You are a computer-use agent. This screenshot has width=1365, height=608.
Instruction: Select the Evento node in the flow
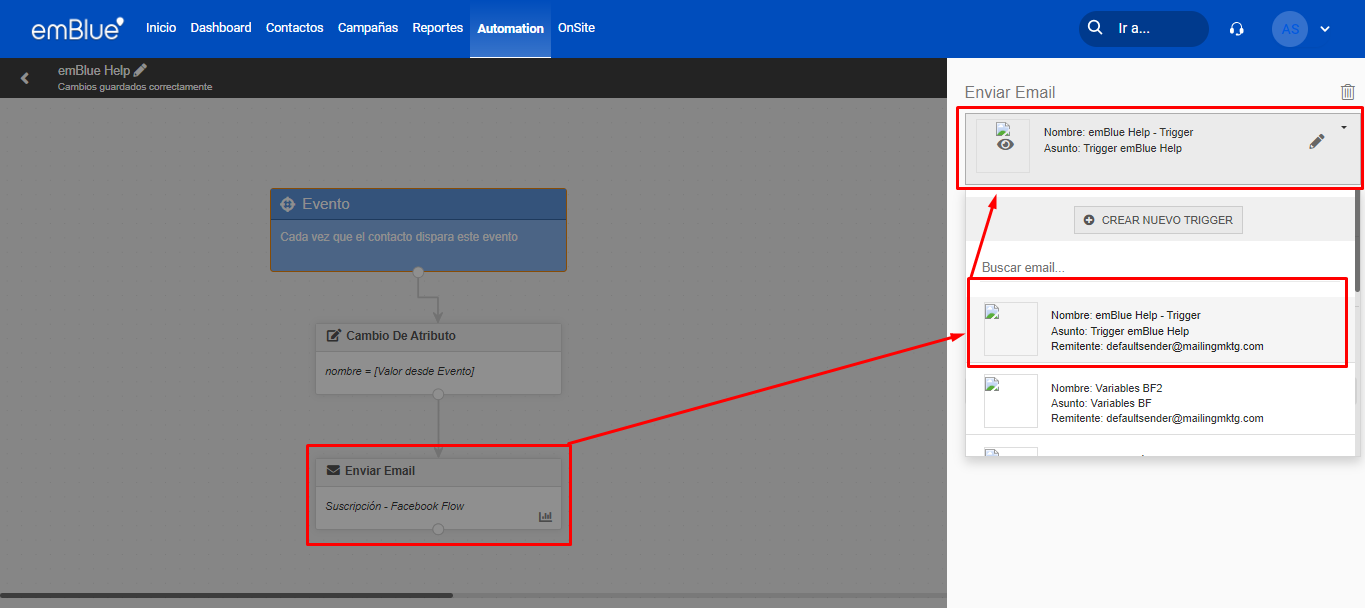[x=418, y=230]
